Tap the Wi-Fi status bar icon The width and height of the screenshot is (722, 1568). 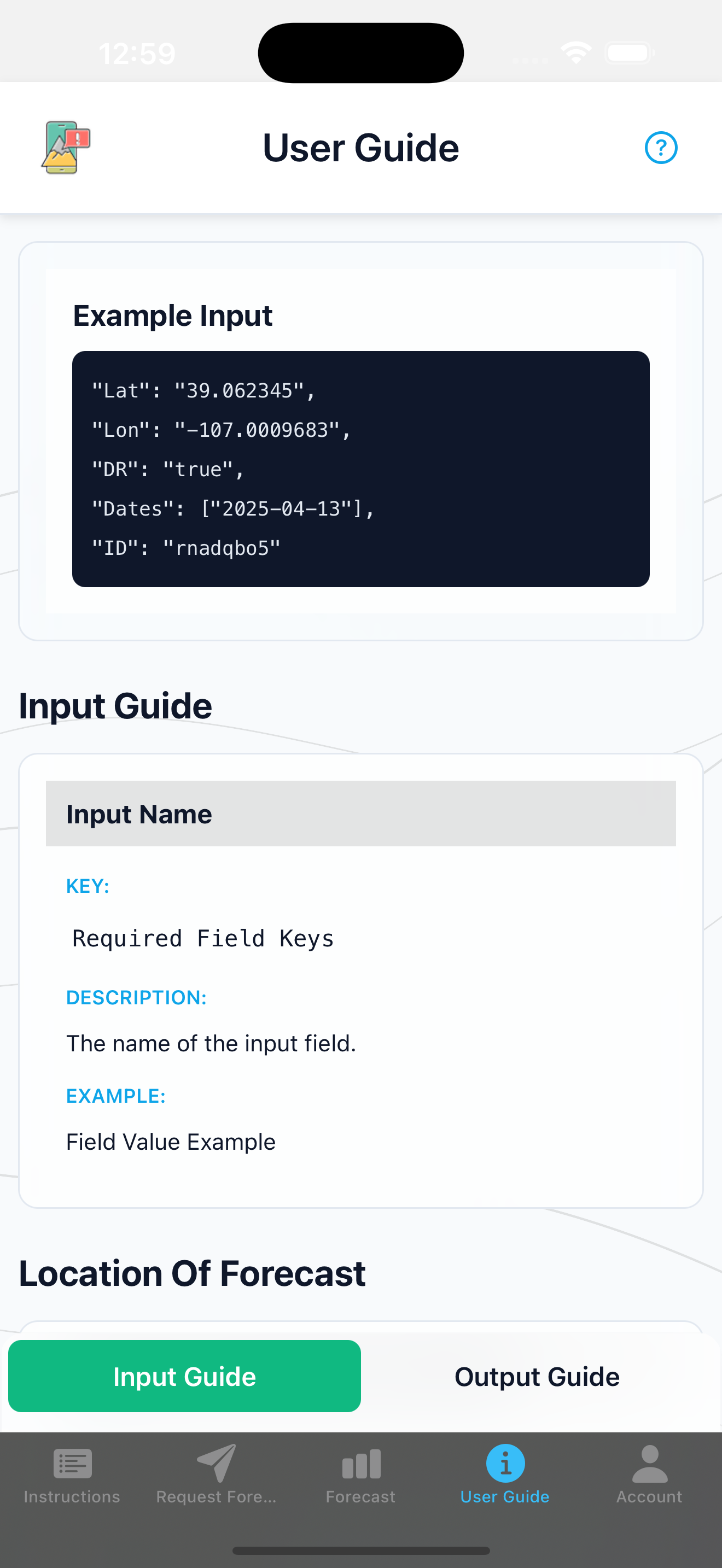576,53
